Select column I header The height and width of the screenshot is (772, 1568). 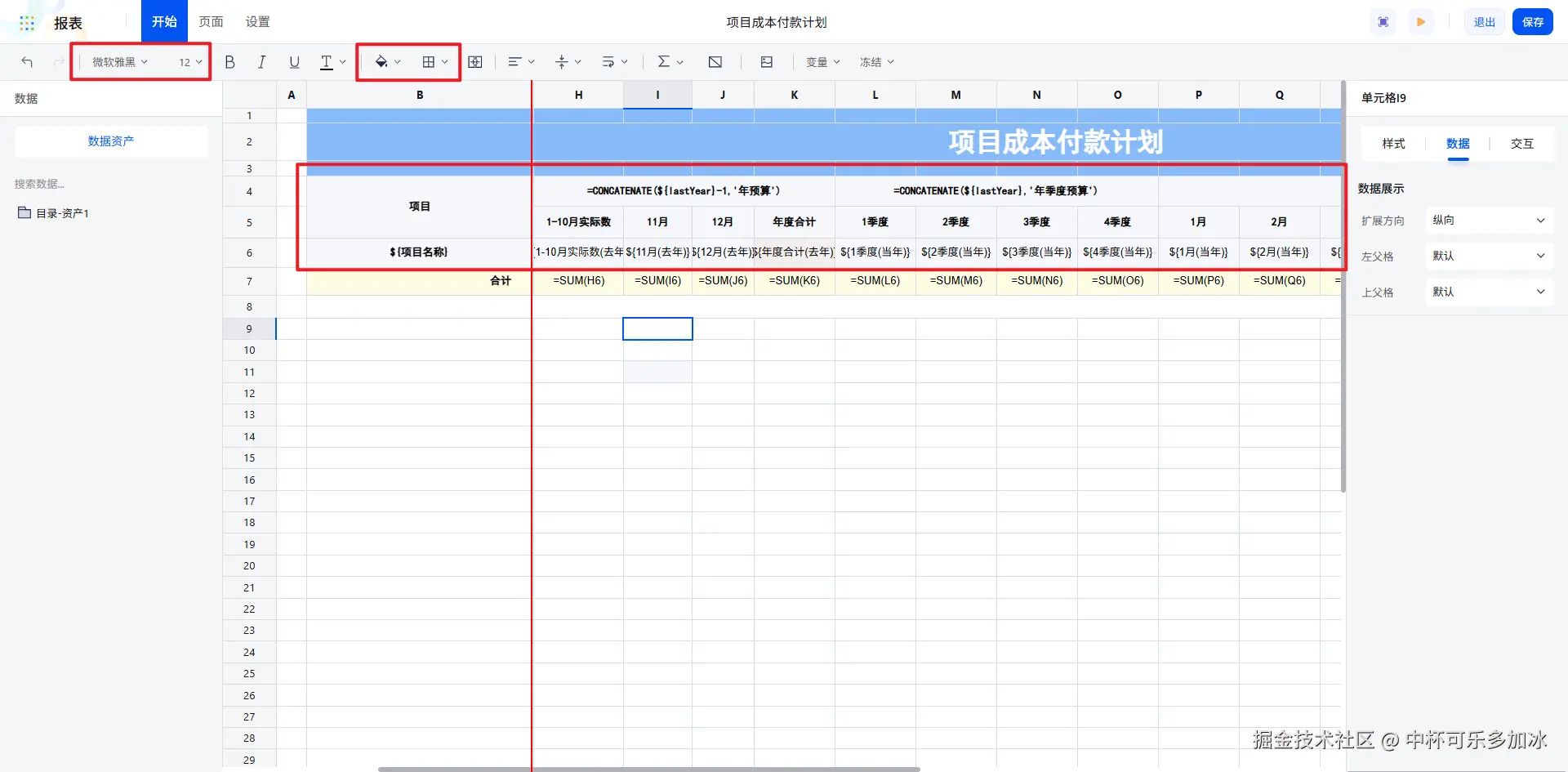point(657,95)
